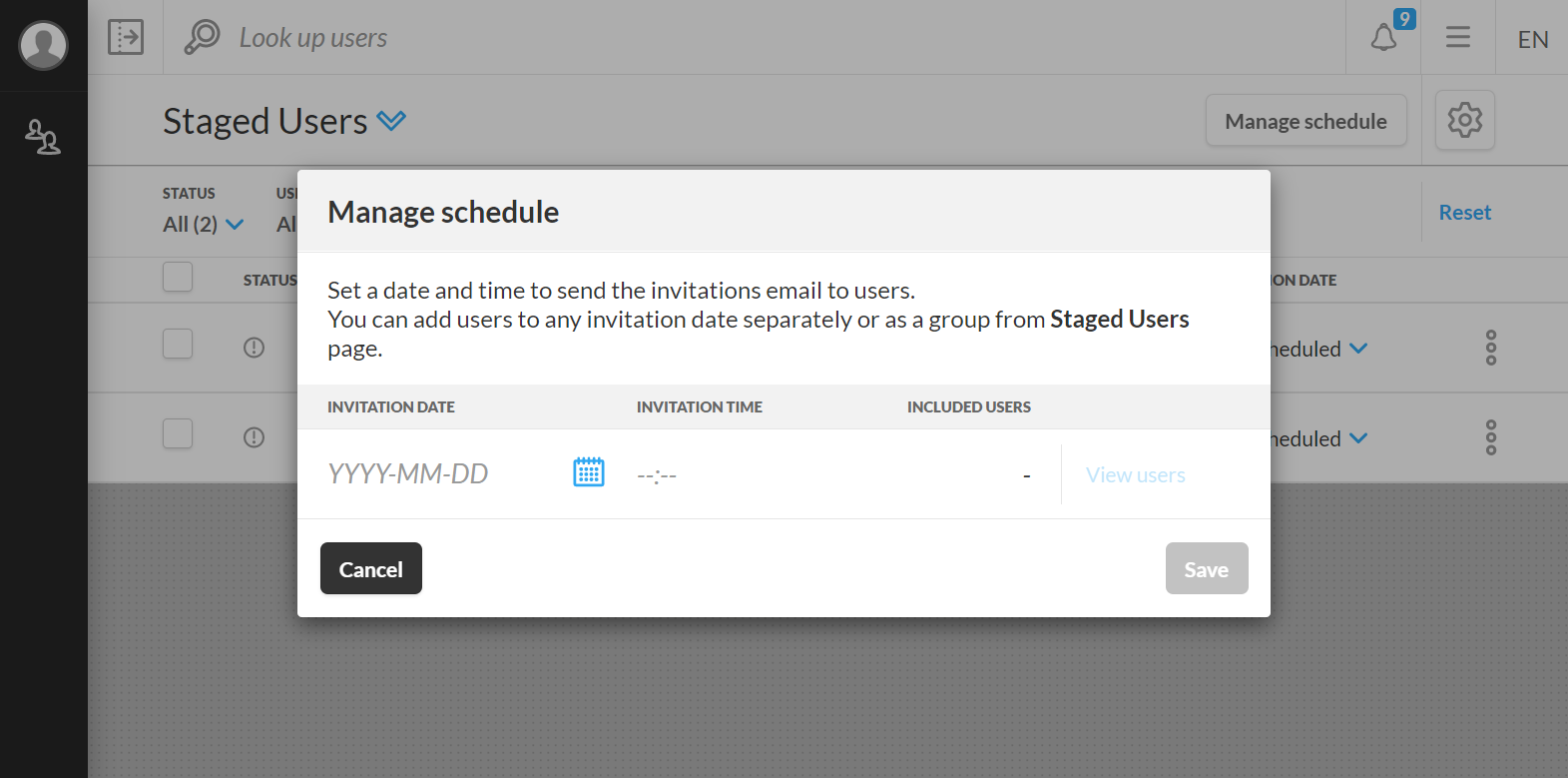Viewport: 1568px width, 778px height.
Task: Check the first user row checkbox
Action: (x=178, y=345)
